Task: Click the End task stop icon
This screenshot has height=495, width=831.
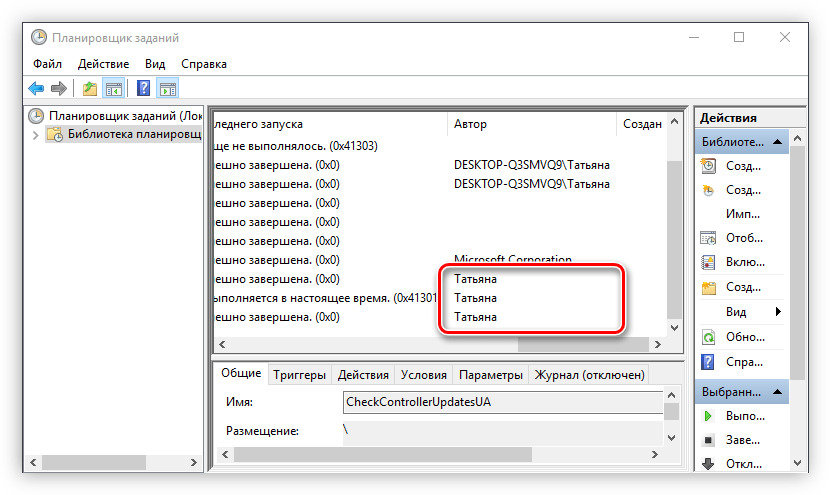Action: click(x=709, y=439)
